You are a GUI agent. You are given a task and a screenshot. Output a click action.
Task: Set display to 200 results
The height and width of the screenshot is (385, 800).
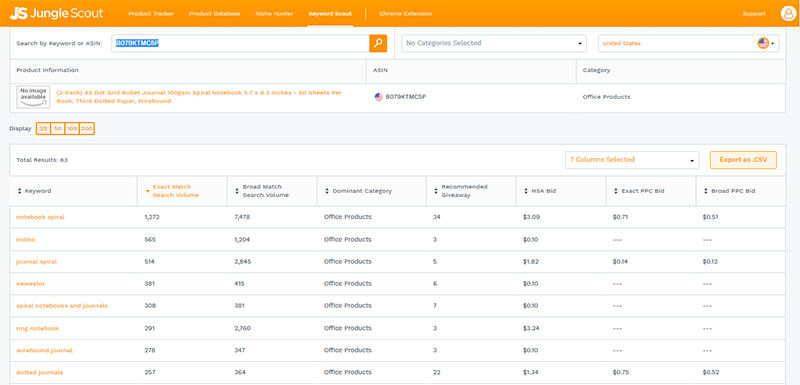point(87,129)
